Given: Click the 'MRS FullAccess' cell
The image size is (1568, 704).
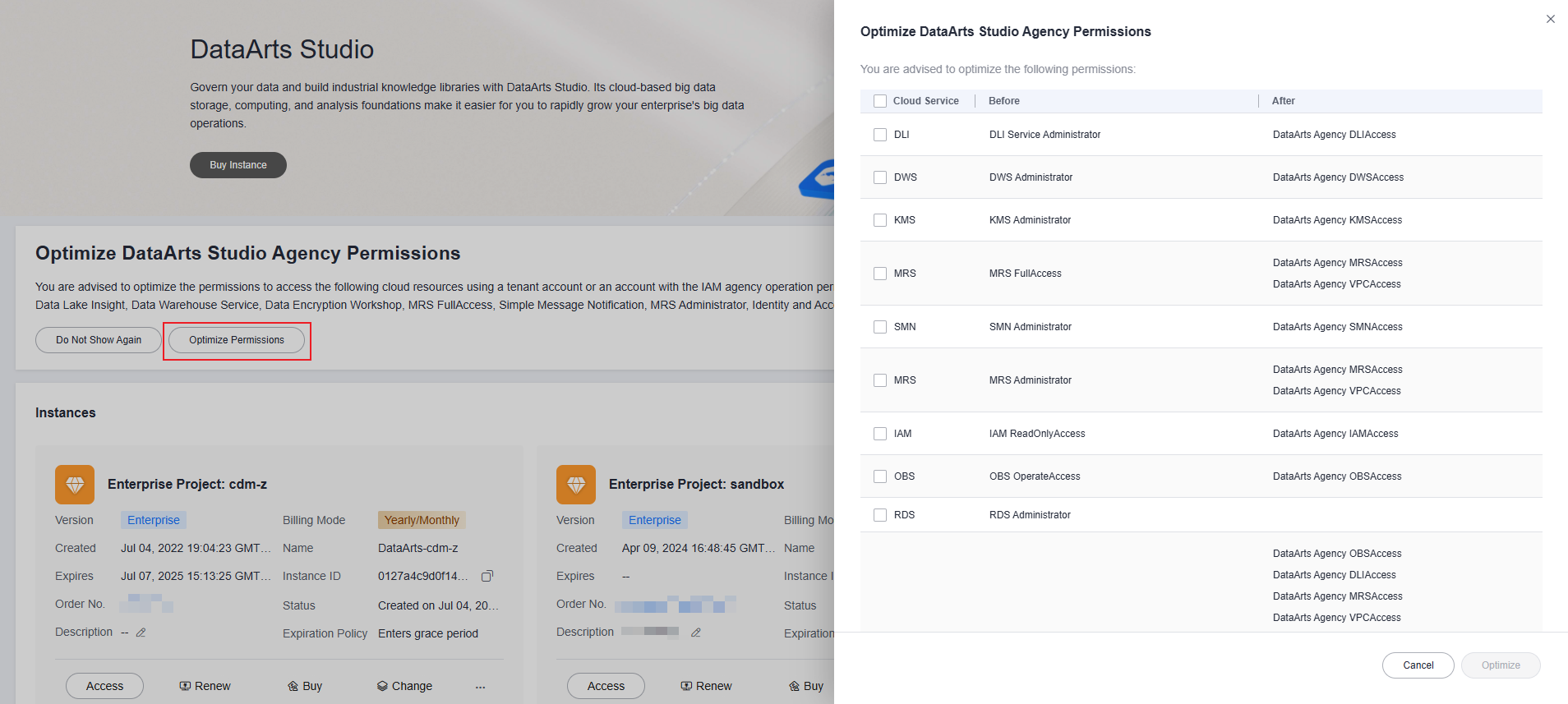Looking at the screenshot, I should click(x=1025, y=274).
